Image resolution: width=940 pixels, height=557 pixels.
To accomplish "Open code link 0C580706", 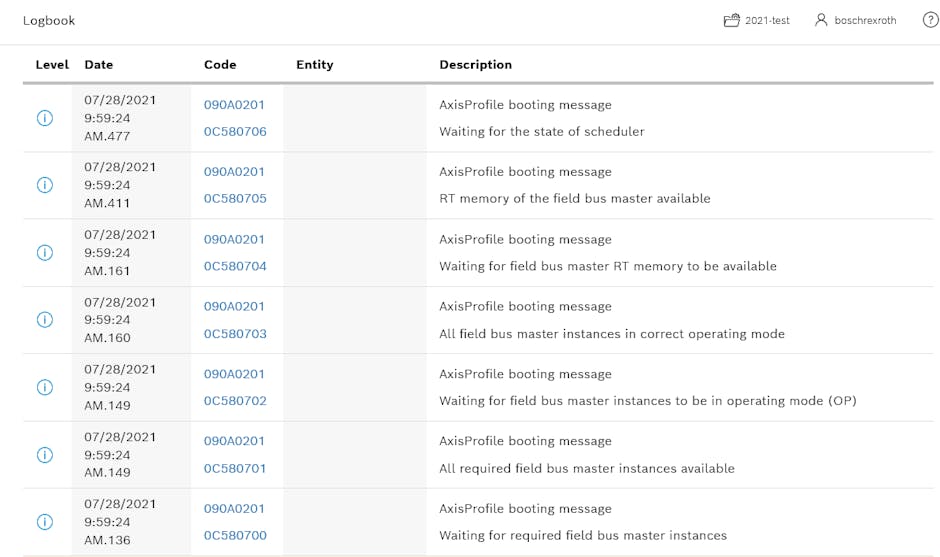I will click(235, 131).
